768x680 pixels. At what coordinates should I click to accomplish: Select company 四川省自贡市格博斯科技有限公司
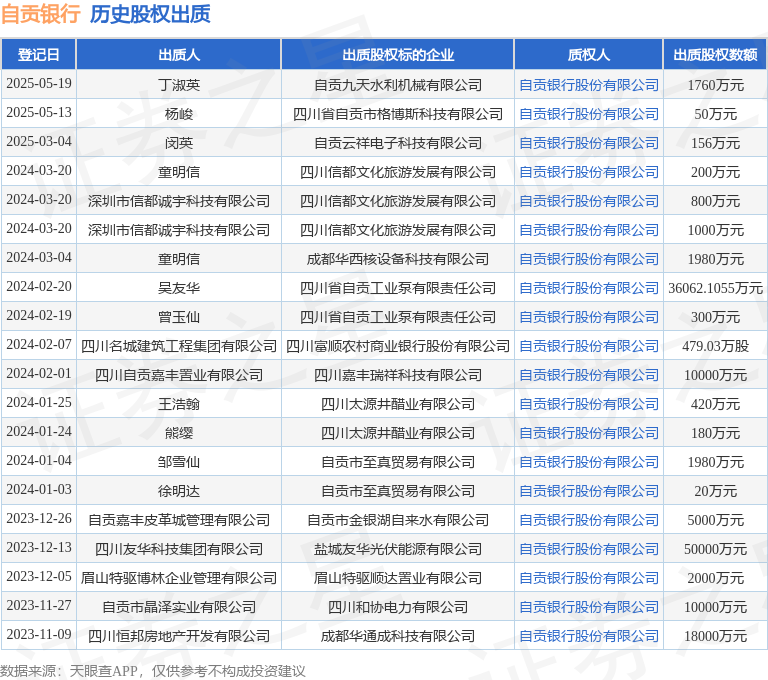(x=398, y=114)
